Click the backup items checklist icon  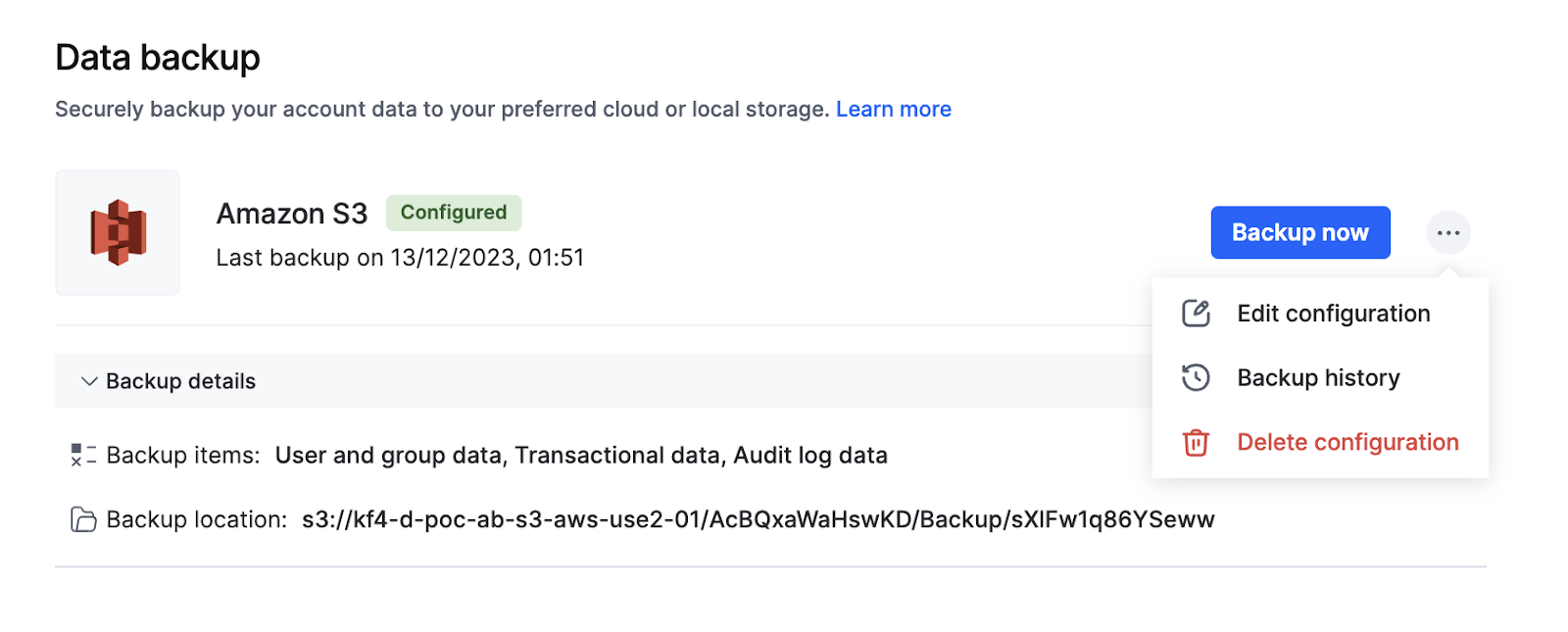pyautogui.click(x=83, y=455)
